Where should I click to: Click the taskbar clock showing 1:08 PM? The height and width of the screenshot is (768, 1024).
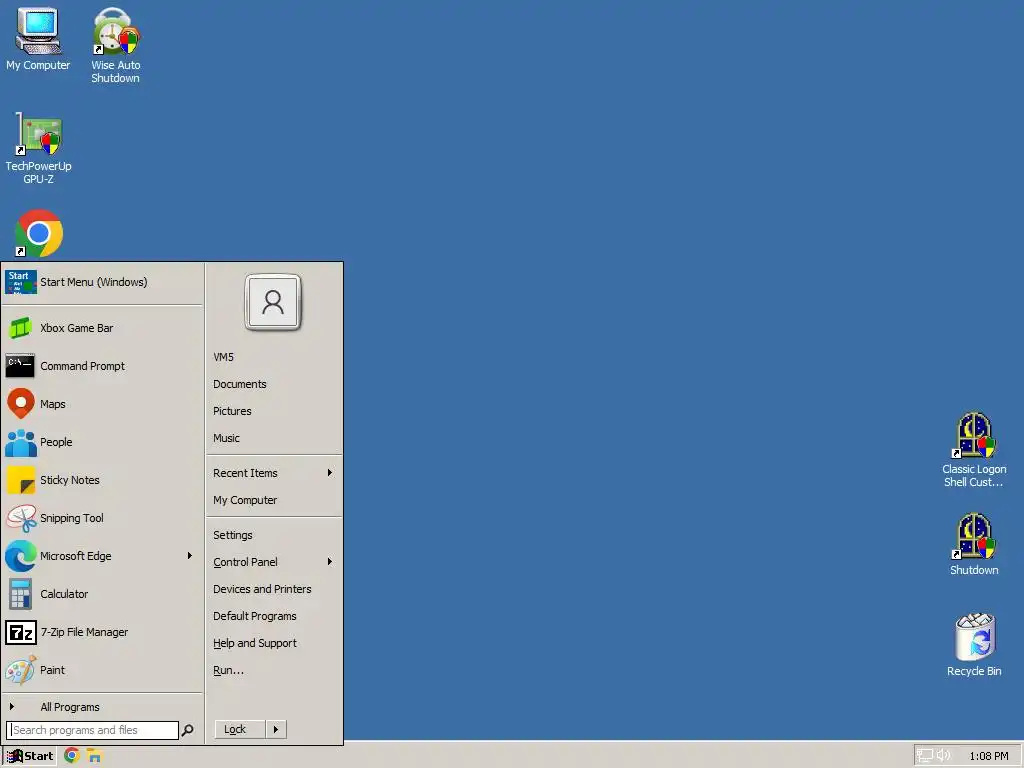click(988, 756)
